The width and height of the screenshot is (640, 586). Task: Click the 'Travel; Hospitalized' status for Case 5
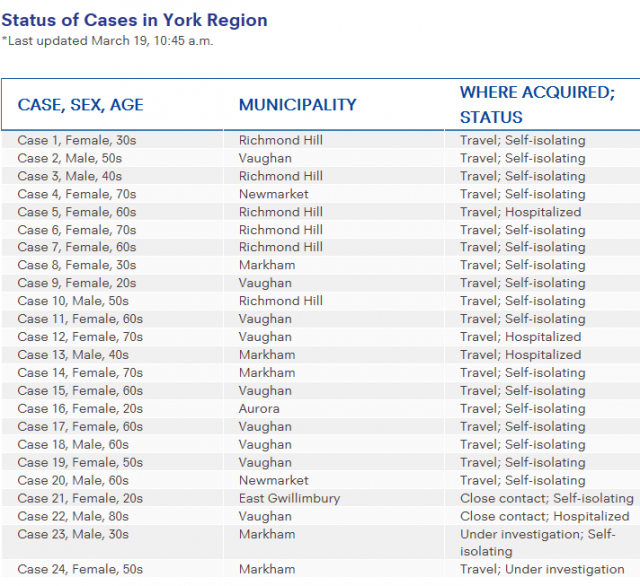click(520, 212)
